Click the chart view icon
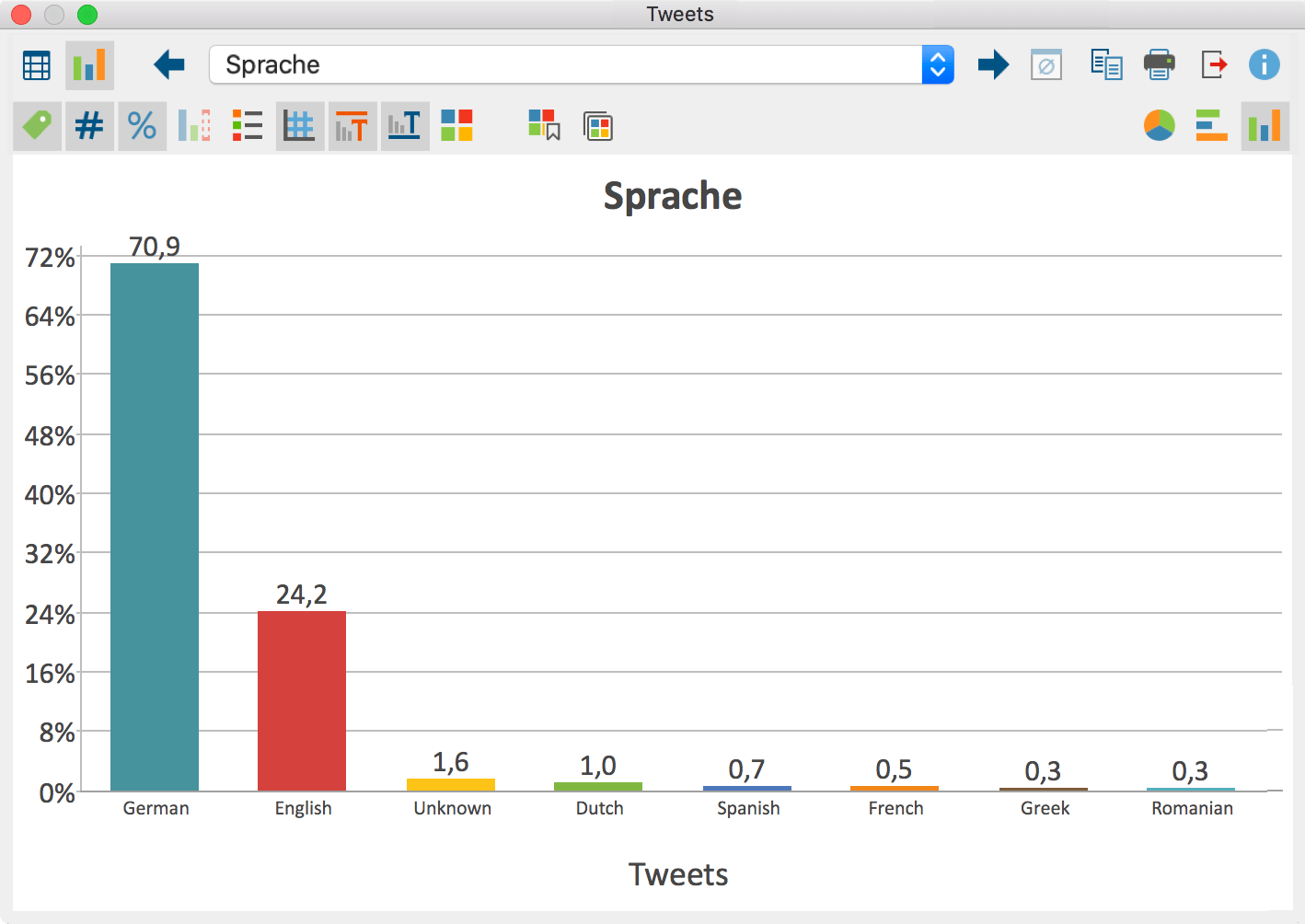1305x924 pixels. (89, 65)
